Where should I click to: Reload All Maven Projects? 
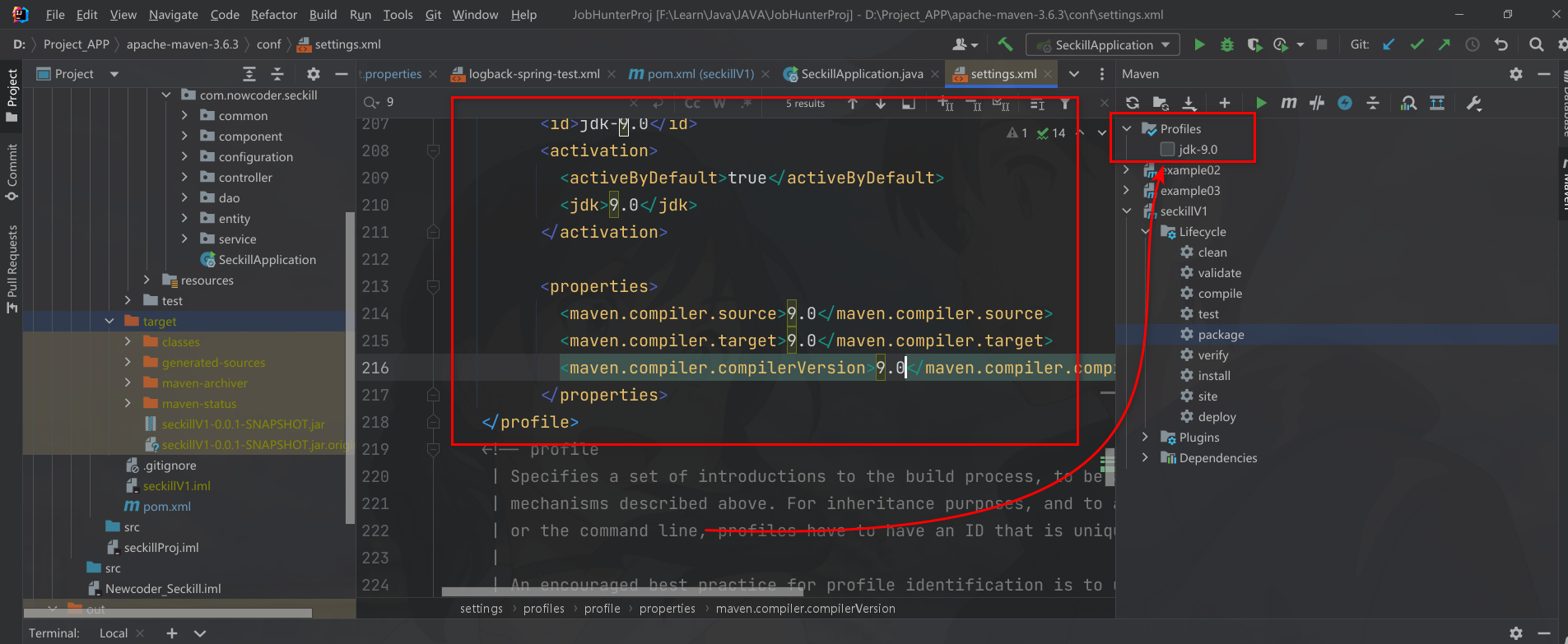(x=1133, y=103)
